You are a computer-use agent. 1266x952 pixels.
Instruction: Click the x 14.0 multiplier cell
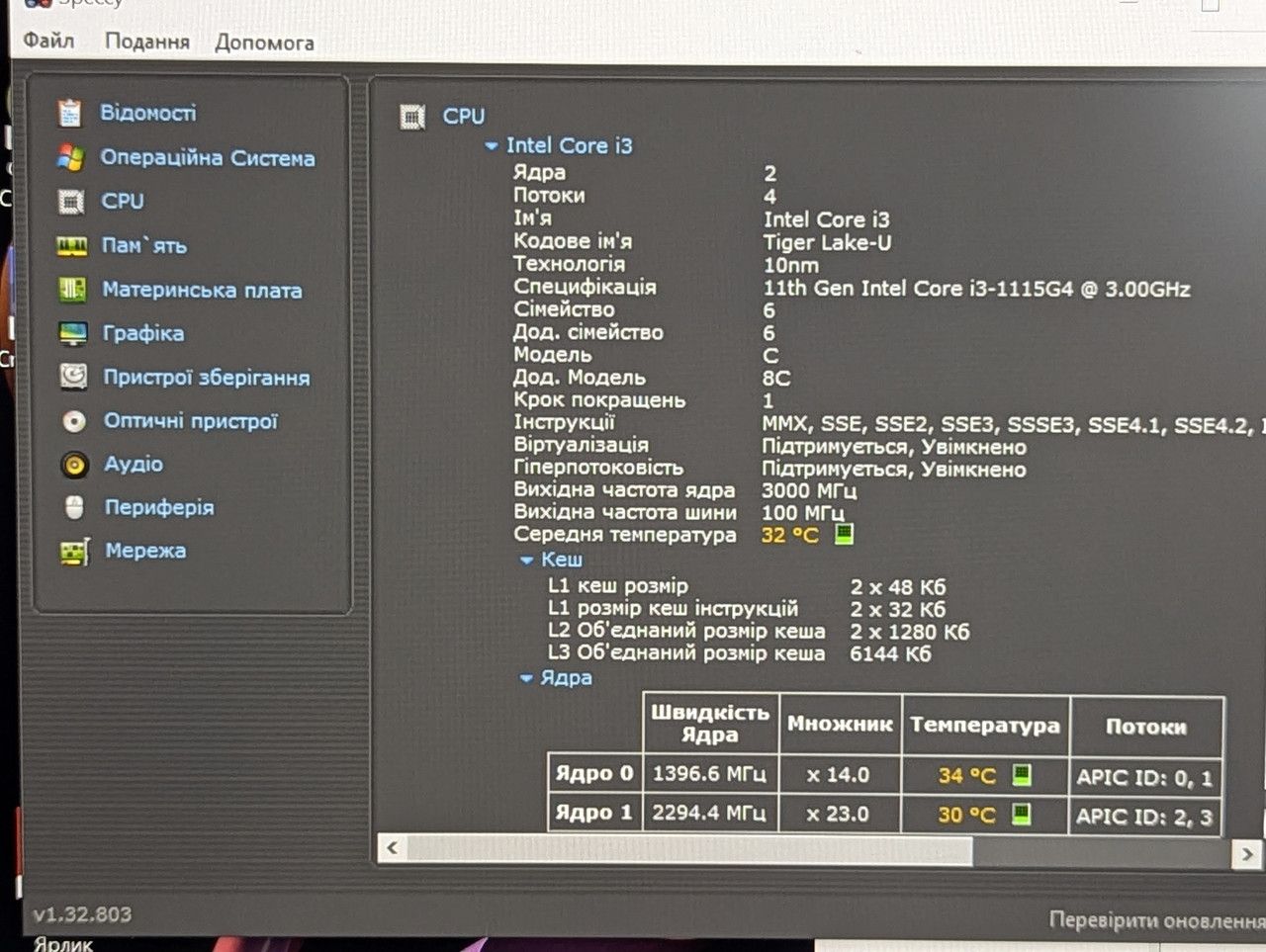coord(839,775)
